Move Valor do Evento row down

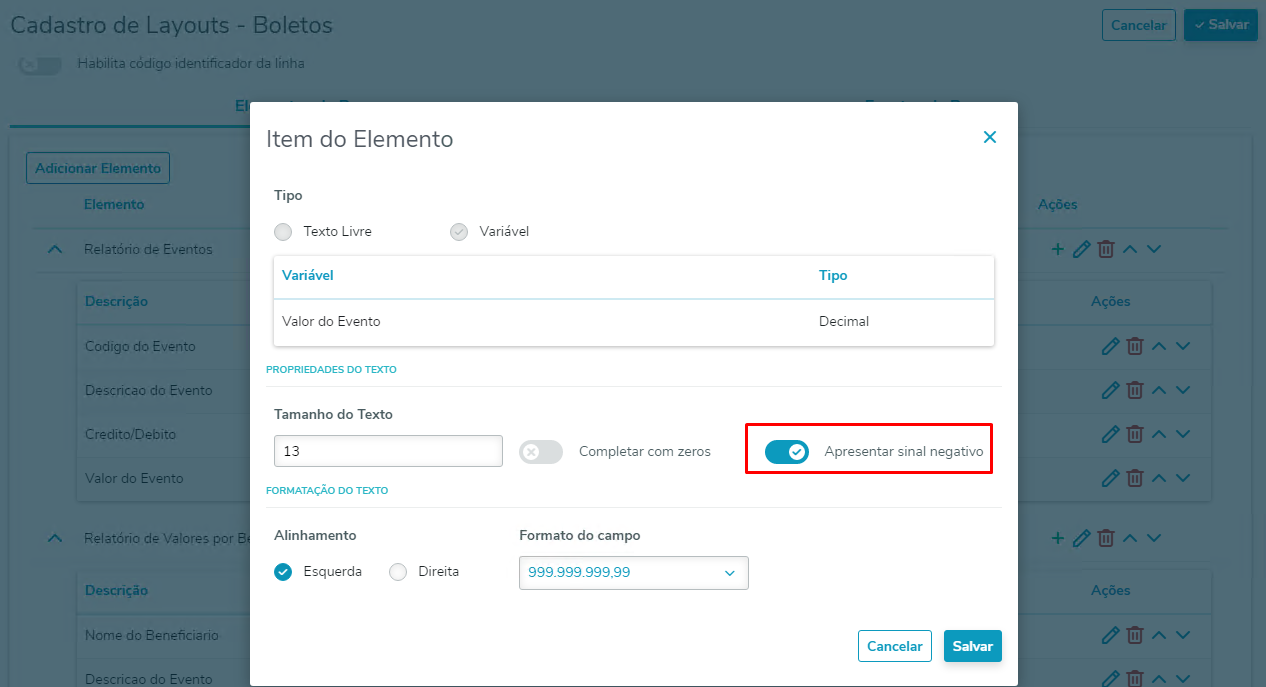click(x=1183, y=478)
